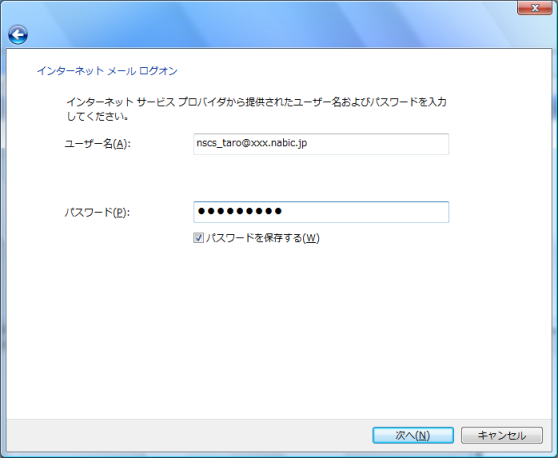Proceed with the 次へ(N) button
This screenshot has height=458, width=558.
413,435
